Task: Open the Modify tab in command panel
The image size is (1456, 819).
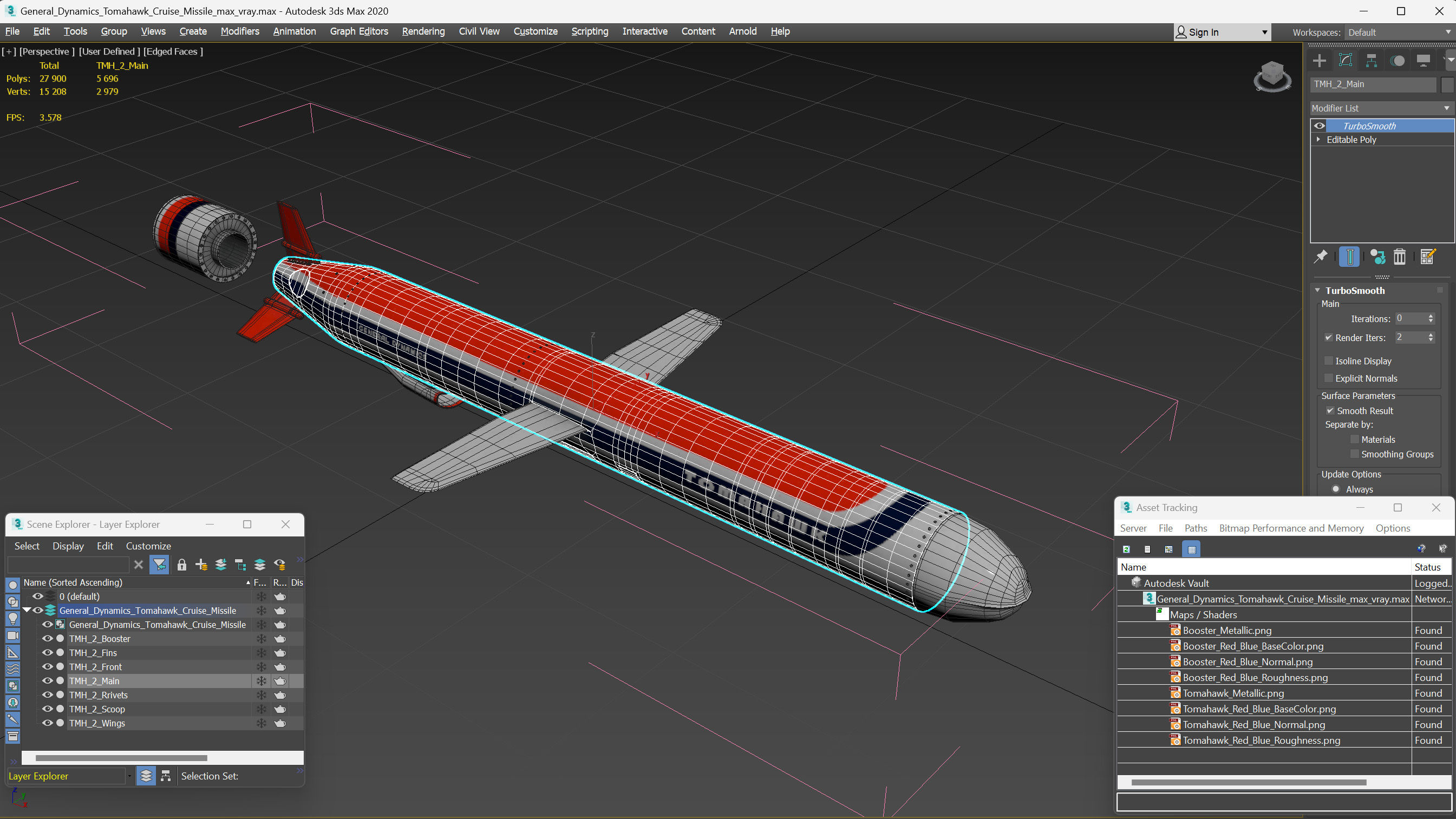Action: pos(1345,61)
